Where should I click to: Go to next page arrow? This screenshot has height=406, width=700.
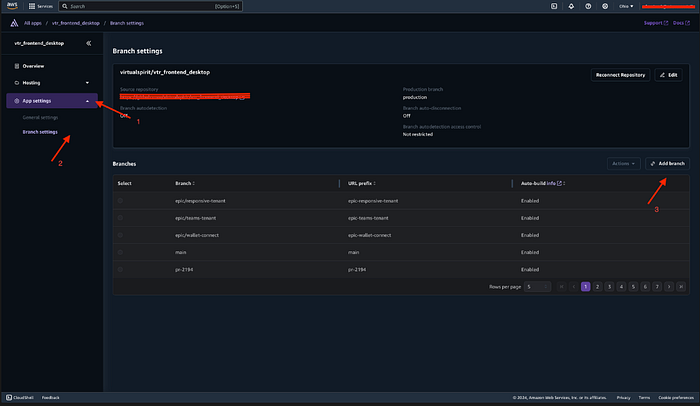click(669, 287)
